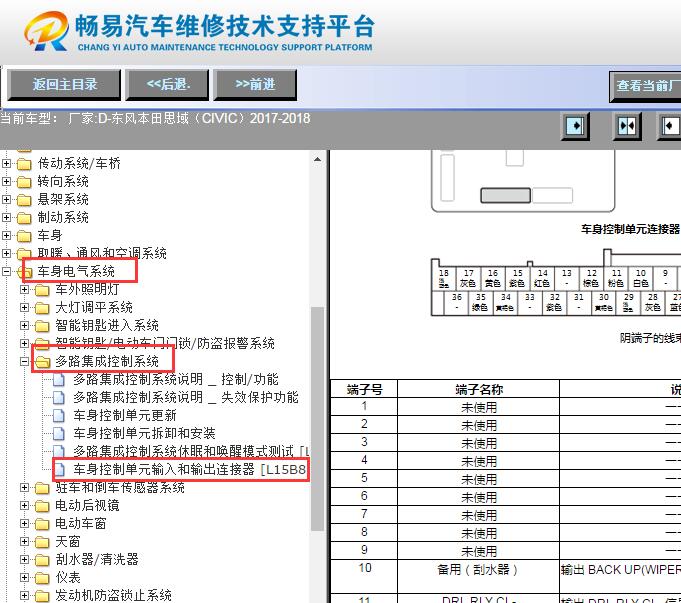Select the 车身 folder icon
The width and height of the screenshot is (681, 603).
24,236
